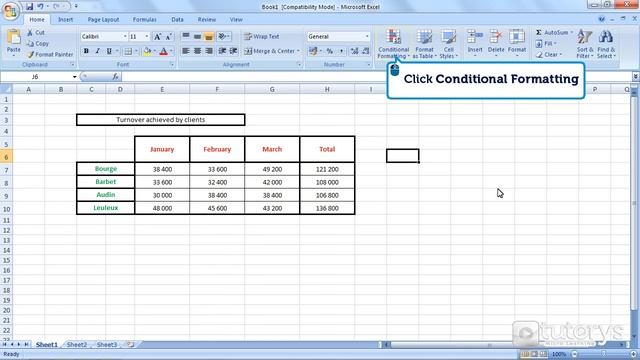This screenshot has height=360, width=640.
Task: Toggle bold formatting
Action: 86,51
